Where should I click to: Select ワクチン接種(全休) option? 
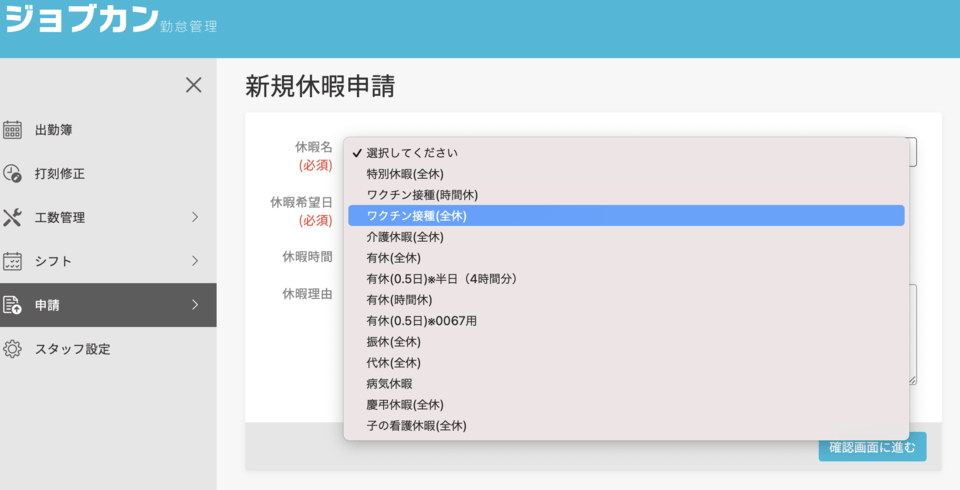pyautogui.click(x=626, y=216)
